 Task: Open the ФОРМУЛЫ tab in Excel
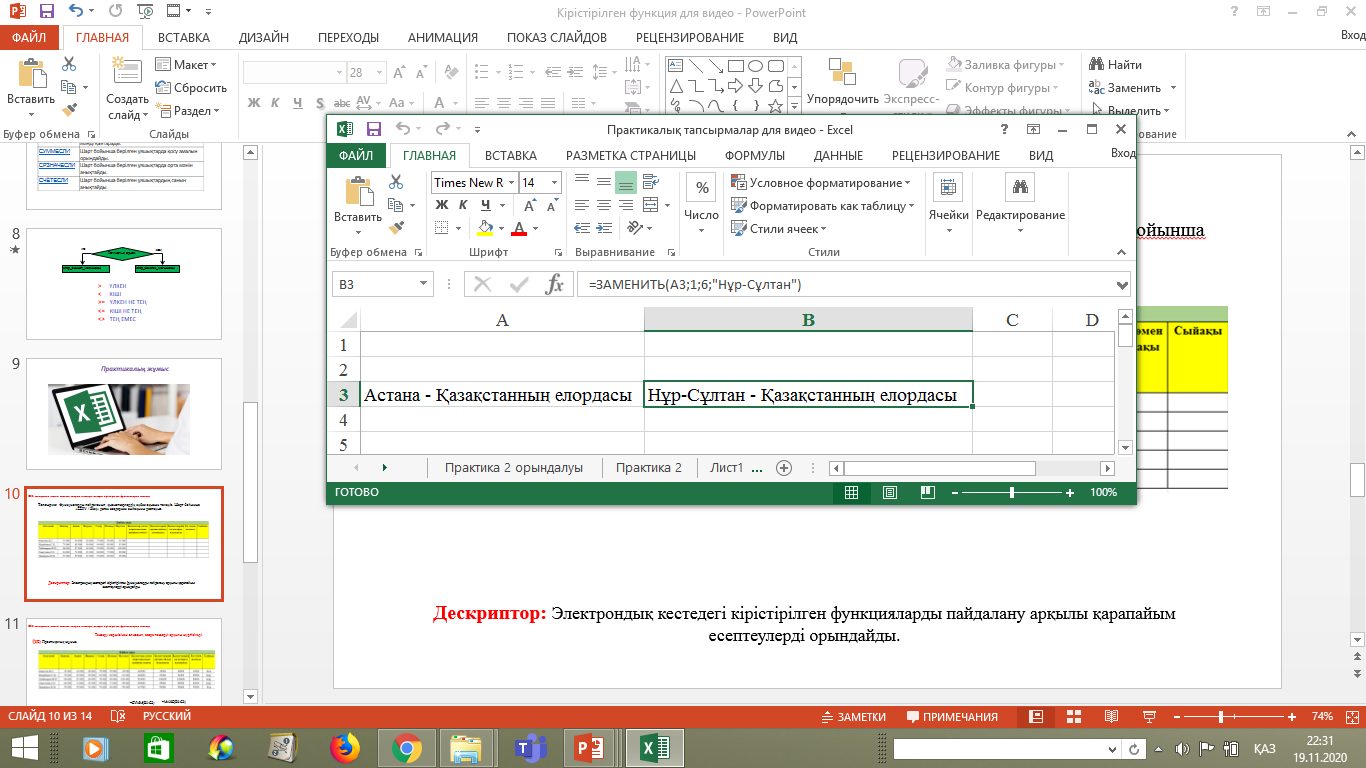tap(754, 155)
